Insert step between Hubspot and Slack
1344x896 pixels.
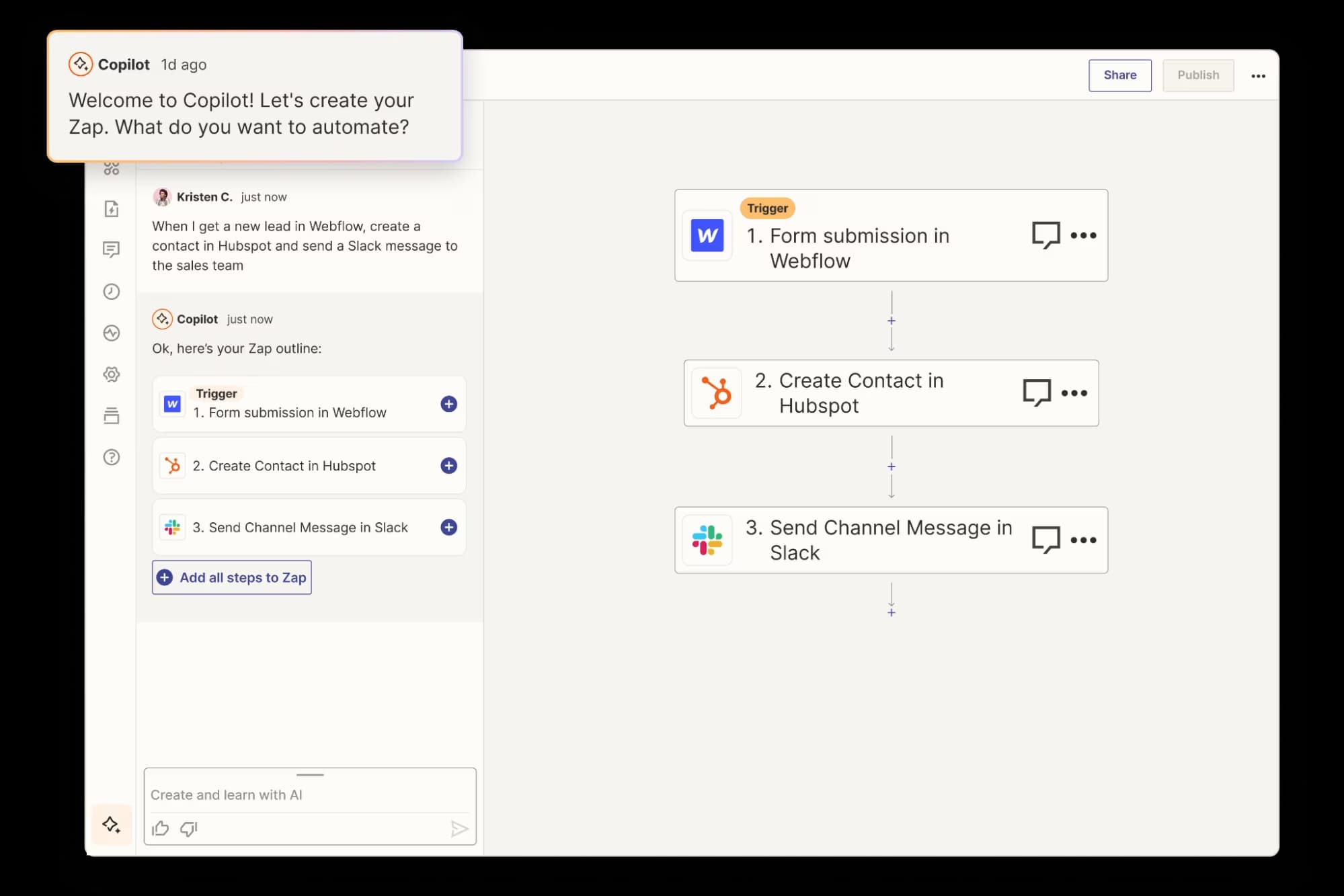point(892,466)
